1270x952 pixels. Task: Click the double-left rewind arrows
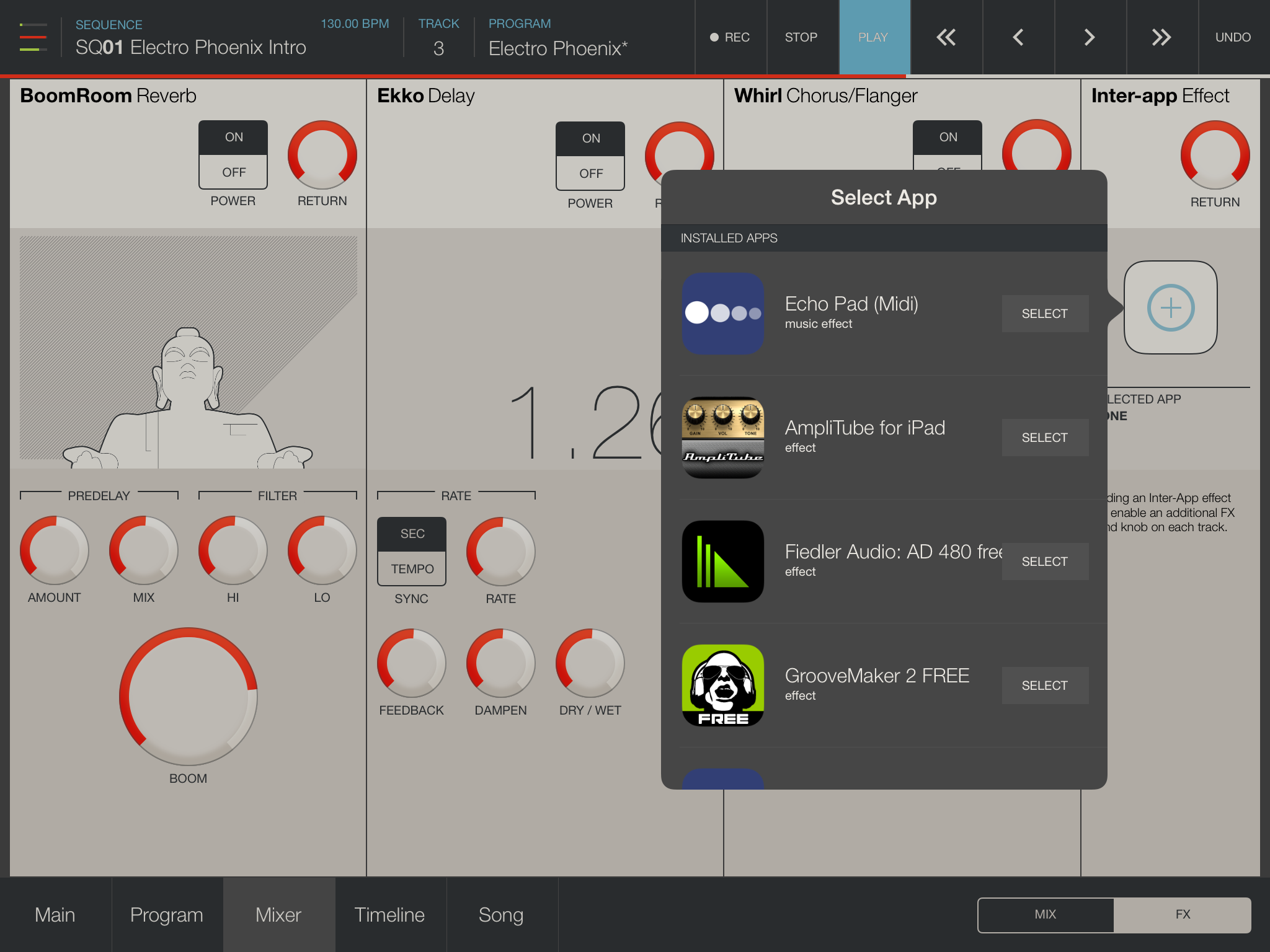[946, 37]
